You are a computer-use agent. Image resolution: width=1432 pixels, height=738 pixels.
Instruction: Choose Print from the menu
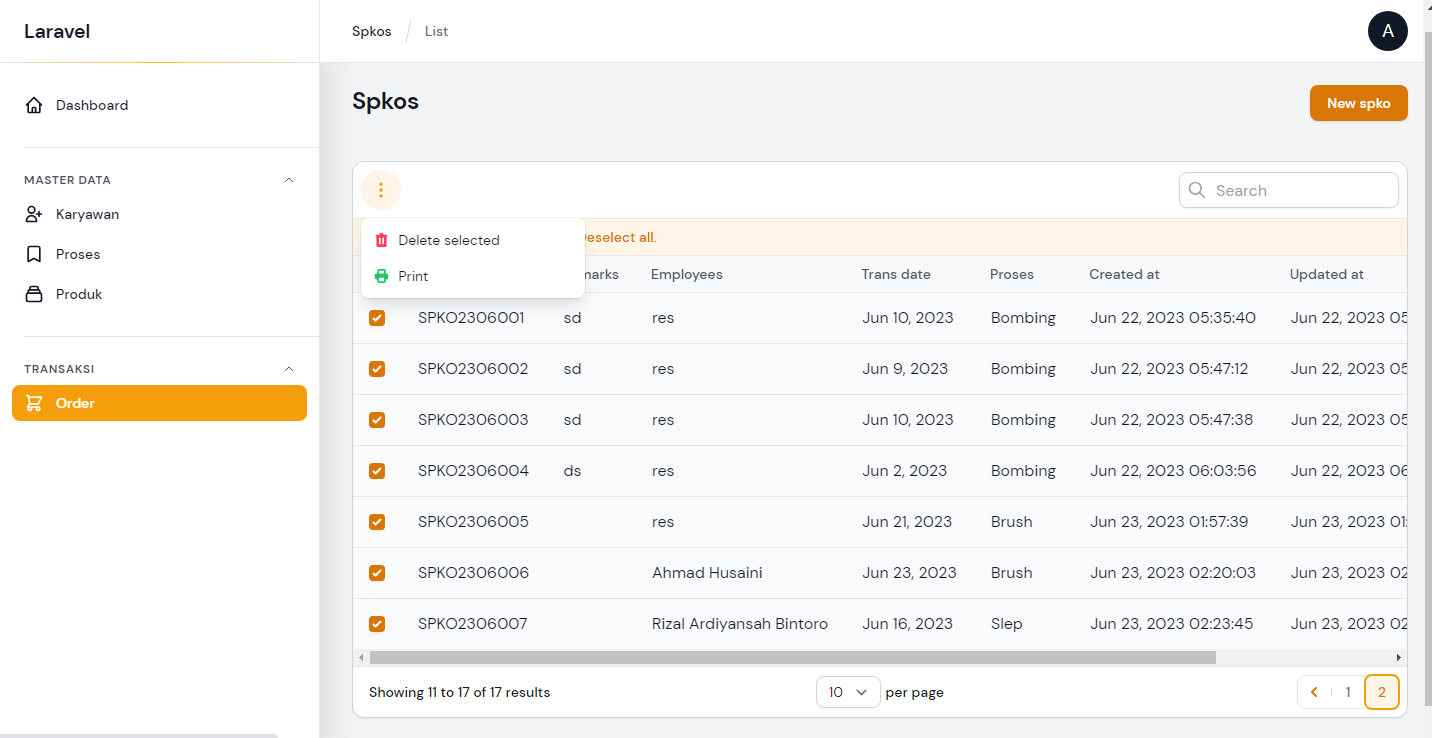(473, 276)
